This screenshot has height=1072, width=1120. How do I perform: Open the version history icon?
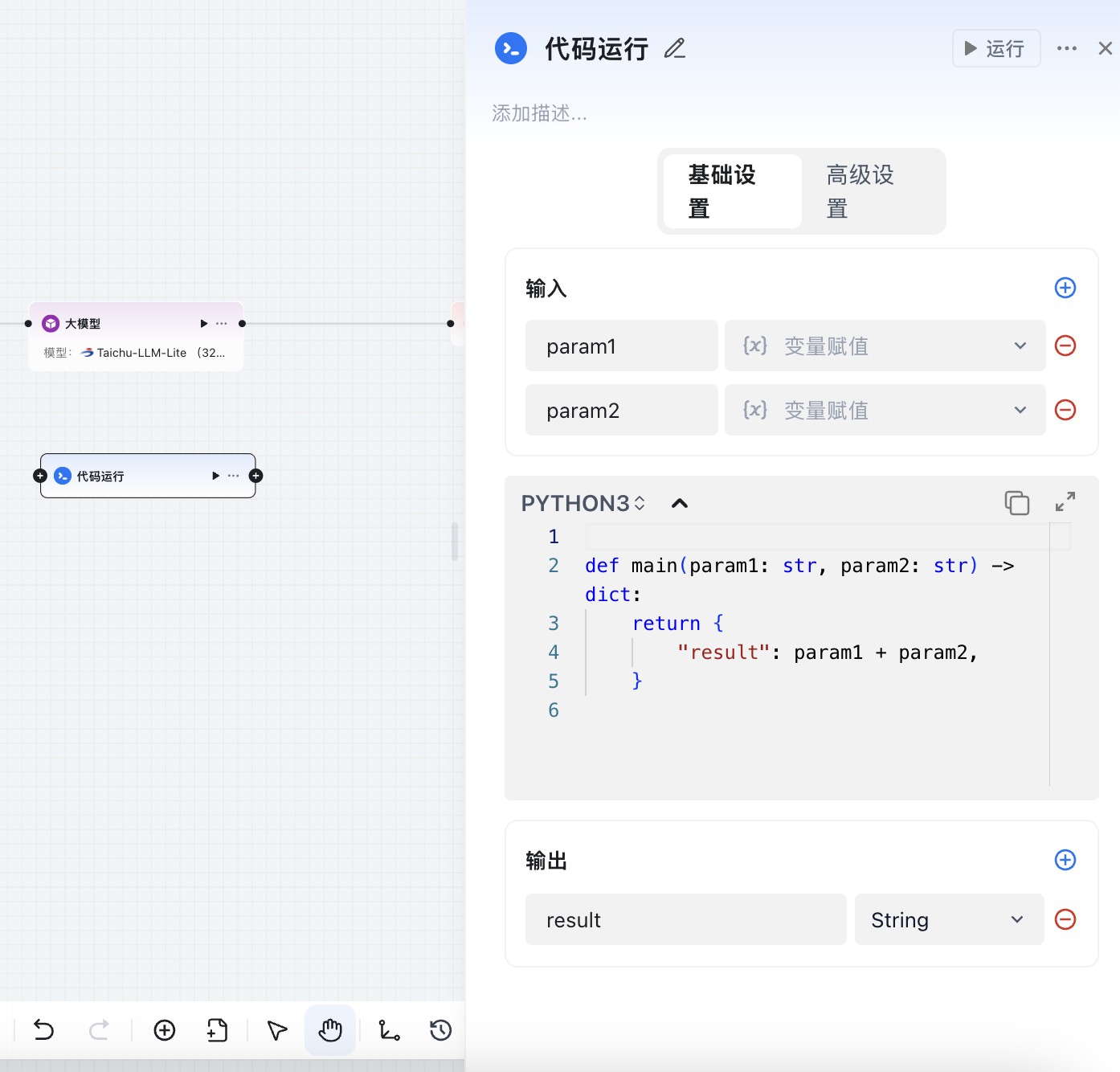(x=440, y=1029)
